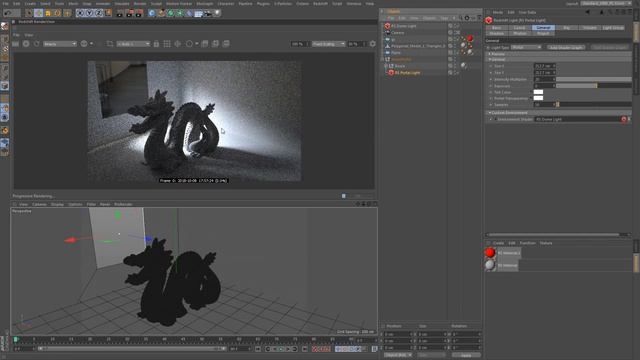Click the search icon in Objects panel

pyautogui.click(x=461, y=18)
